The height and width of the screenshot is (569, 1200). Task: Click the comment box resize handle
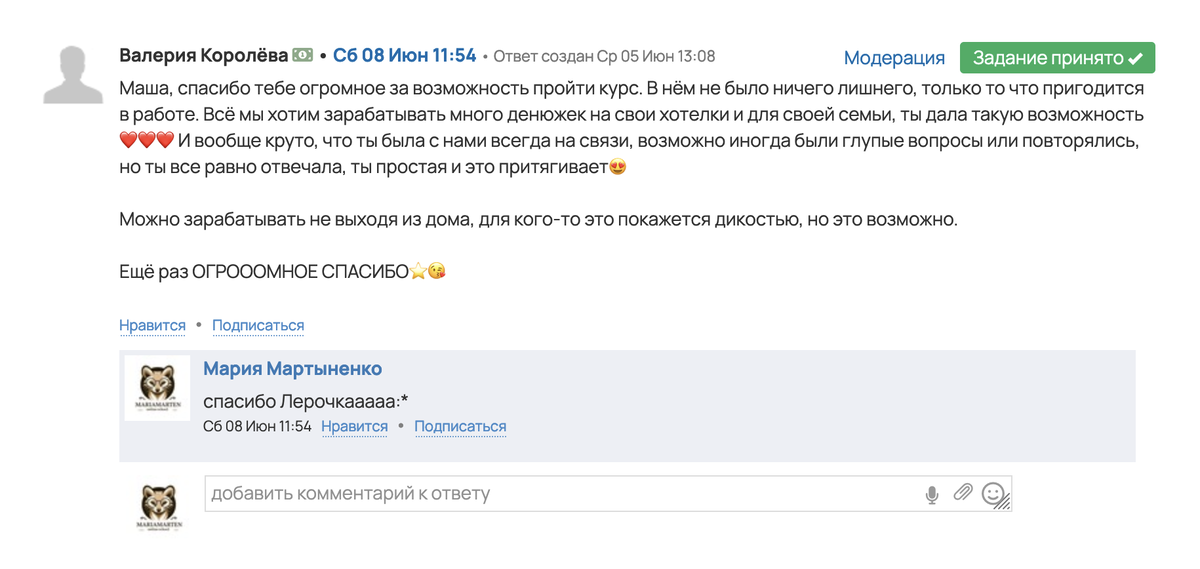click(1005, 505)
